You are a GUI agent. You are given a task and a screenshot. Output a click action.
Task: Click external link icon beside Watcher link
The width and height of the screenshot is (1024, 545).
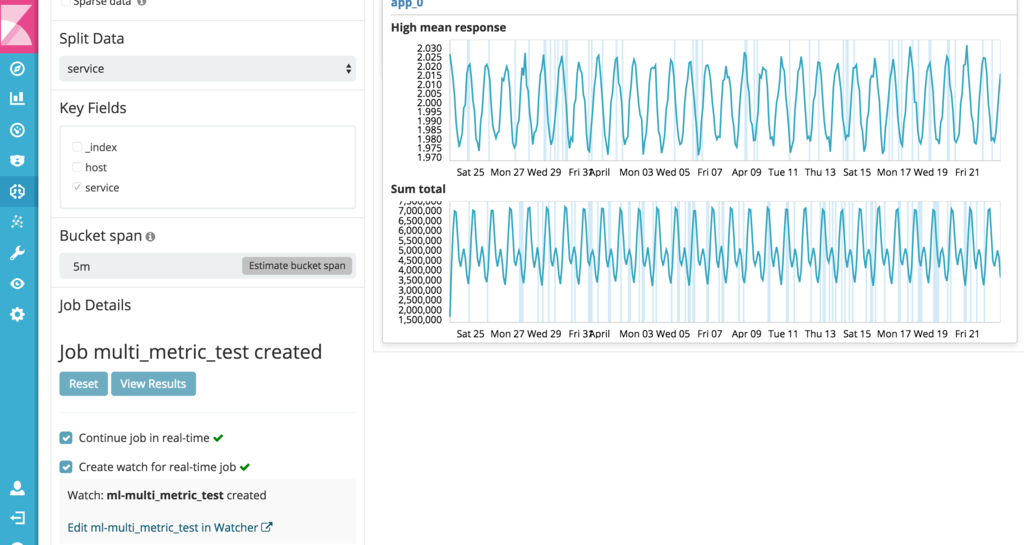266,527
